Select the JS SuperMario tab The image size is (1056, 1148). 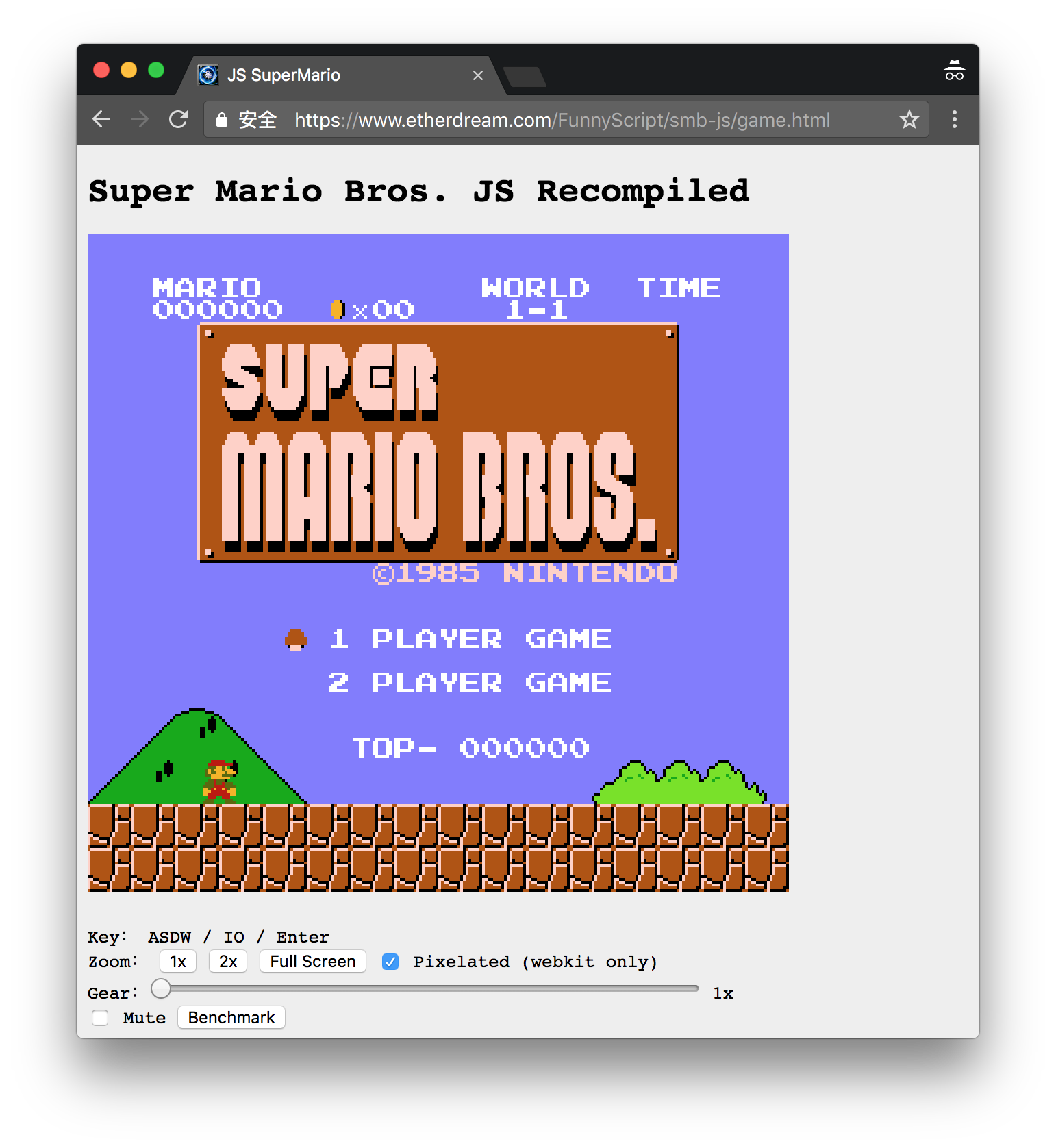click(342, 75)
